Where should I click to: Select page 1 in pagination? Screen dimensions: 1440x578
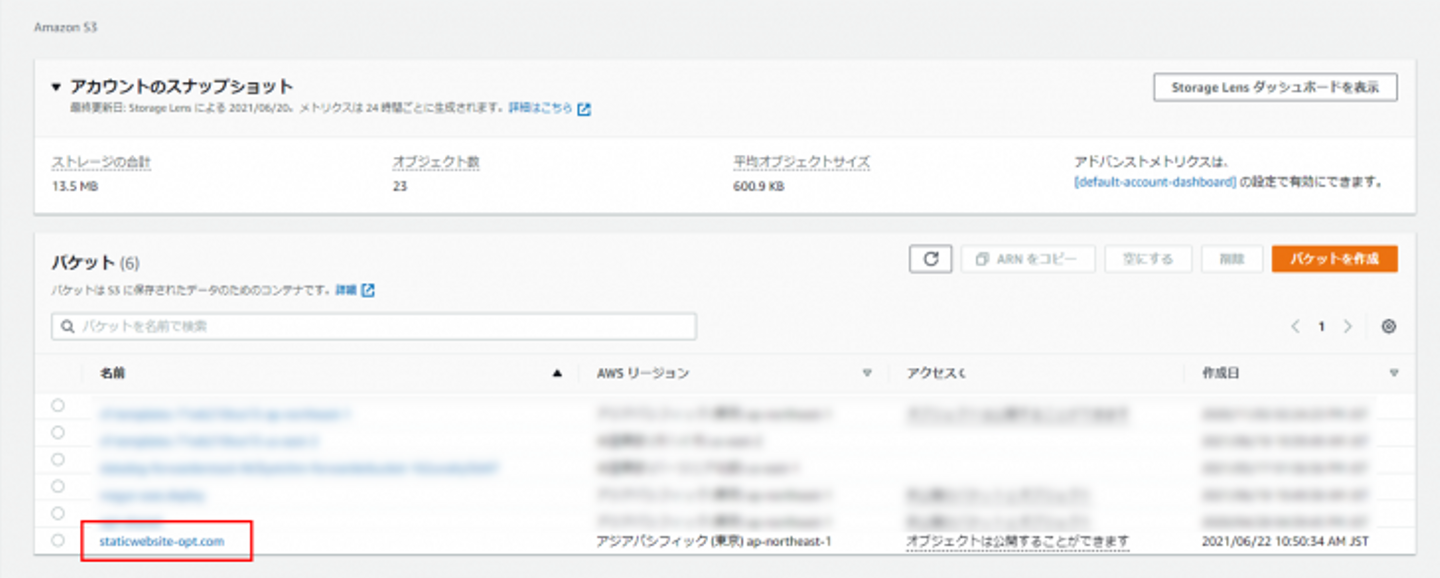click(1321, 326)
